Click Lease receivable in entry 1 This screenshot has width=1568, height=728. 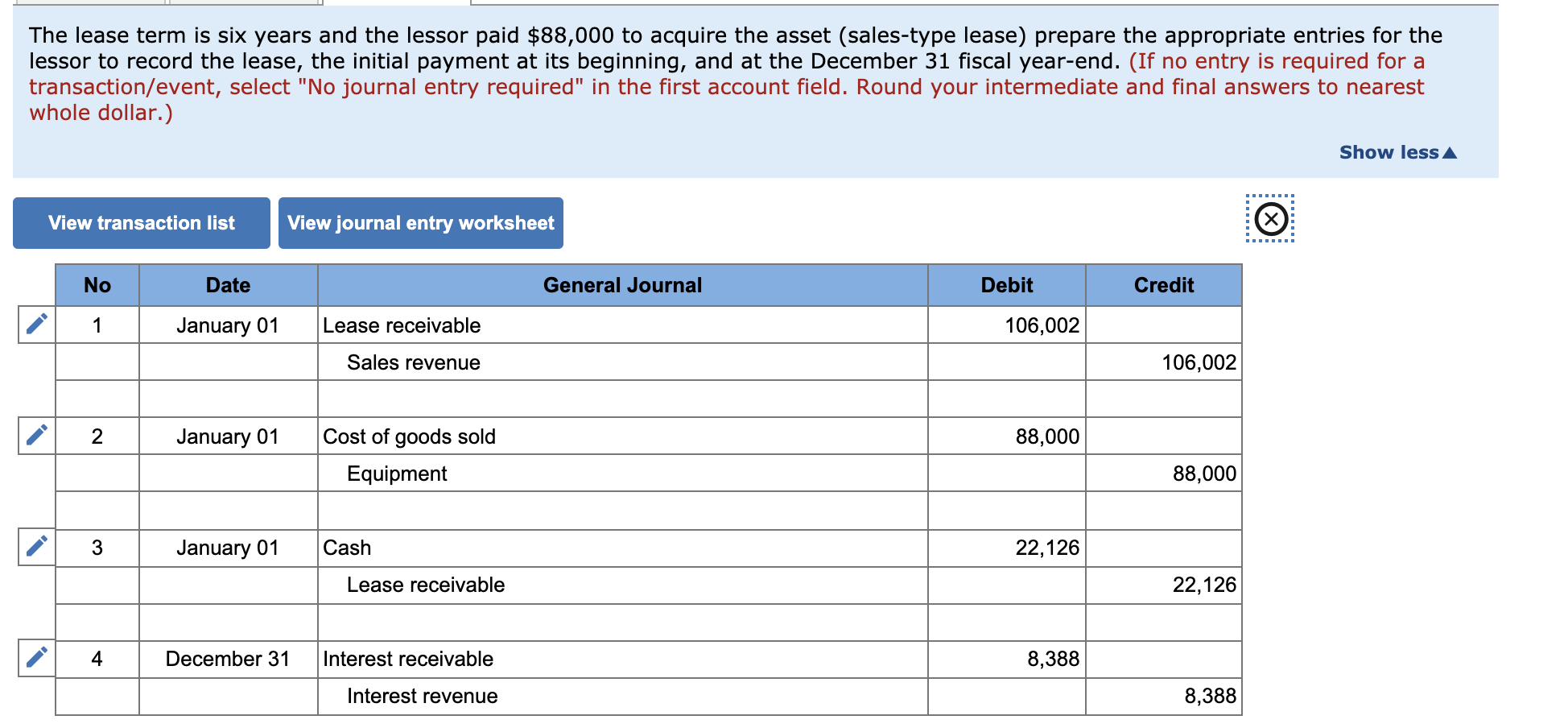(x=623, y=325)
